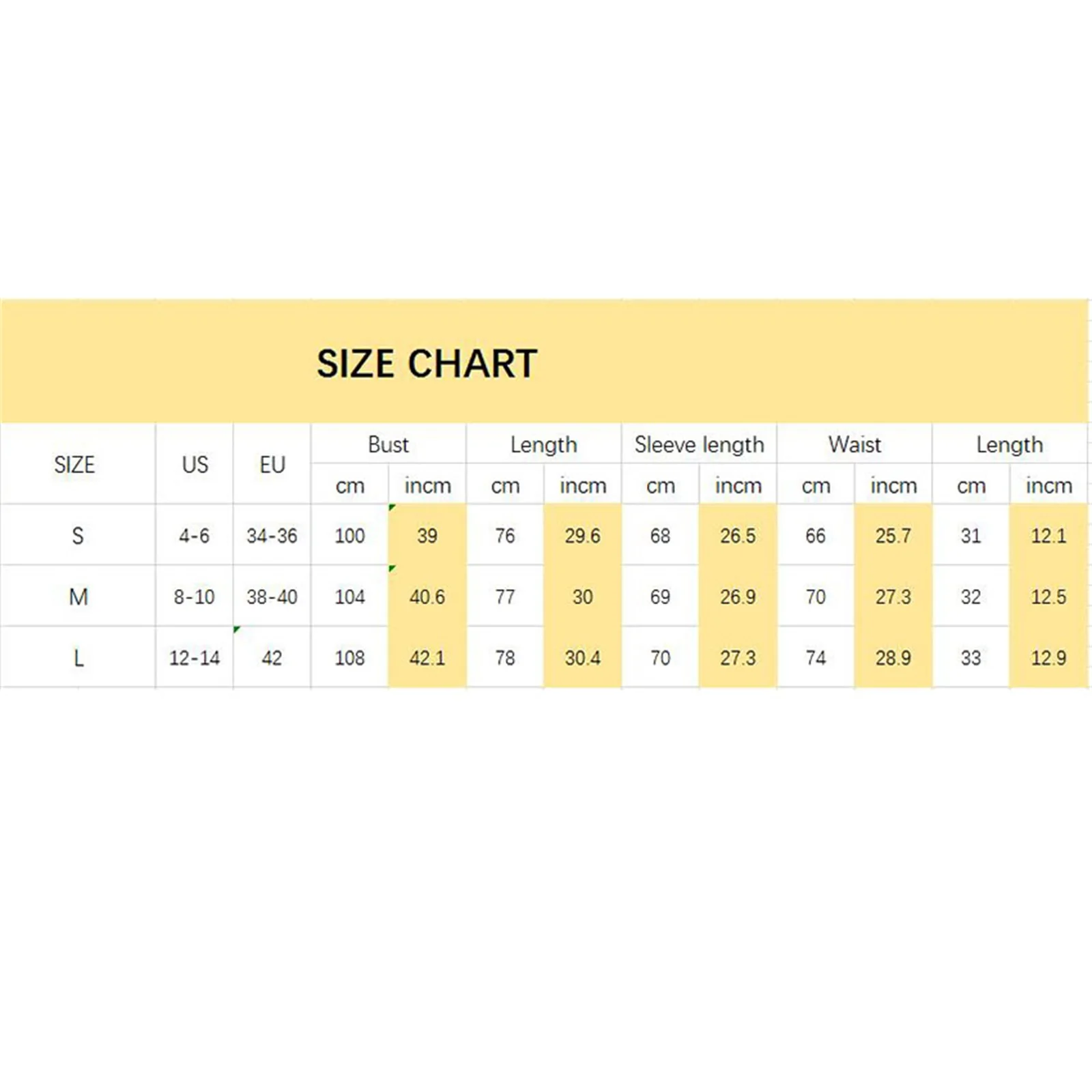Select the S size row label
Image resolution: width=1092 pixels, height=1092 pixels.
[x=78, y=536]
